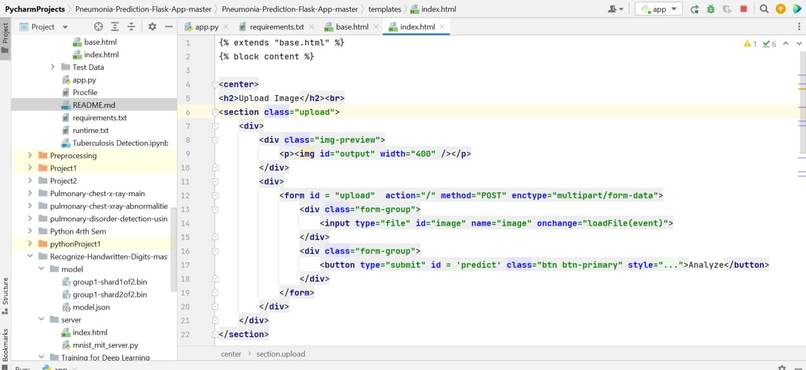Hide the Project tool window
This screenshot has width=806, height=370.
[x=169, y=27]
